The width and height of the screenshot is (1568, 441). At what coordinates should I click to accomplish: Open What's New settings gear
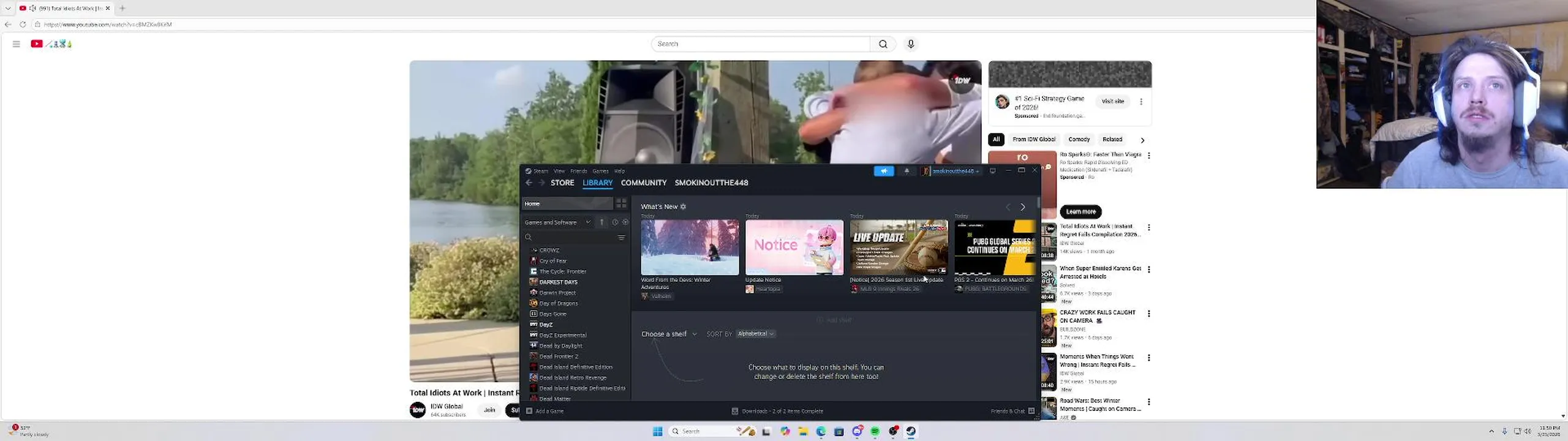pyautogui.click(x=683, y=207)
